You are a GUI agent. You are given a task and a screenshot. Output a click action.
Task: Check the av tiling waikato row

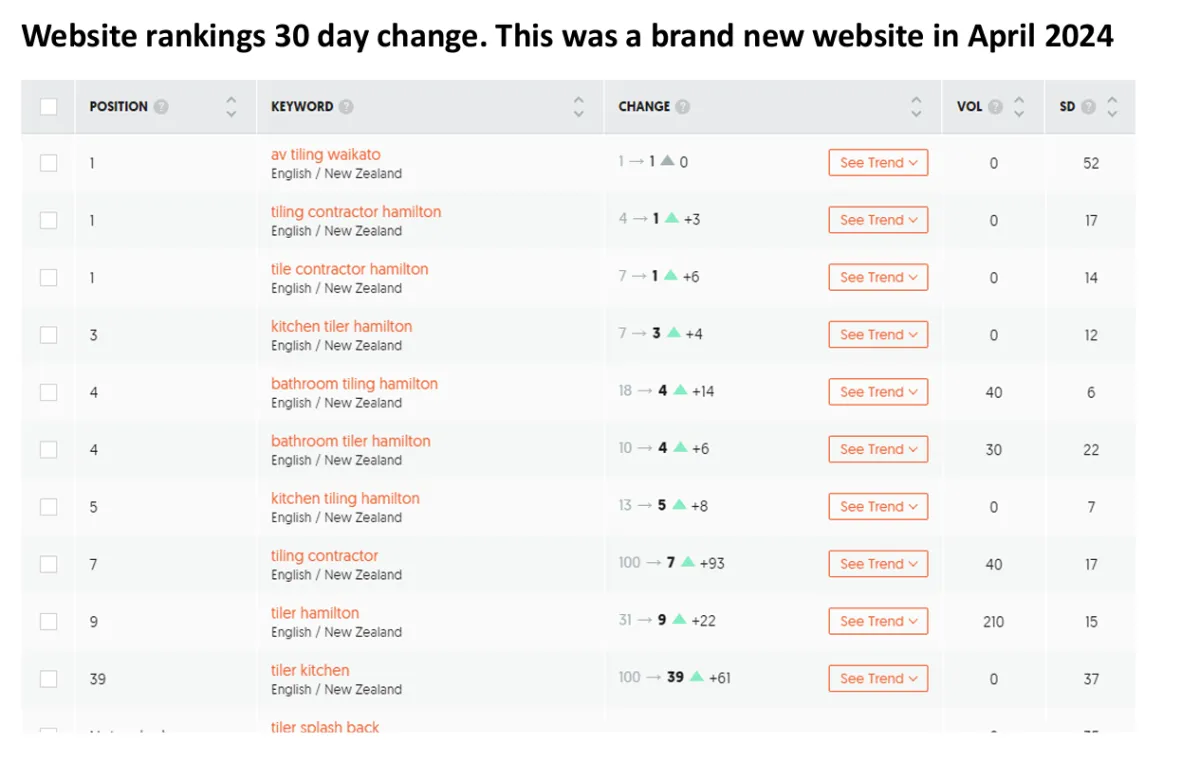coord(49,163)
